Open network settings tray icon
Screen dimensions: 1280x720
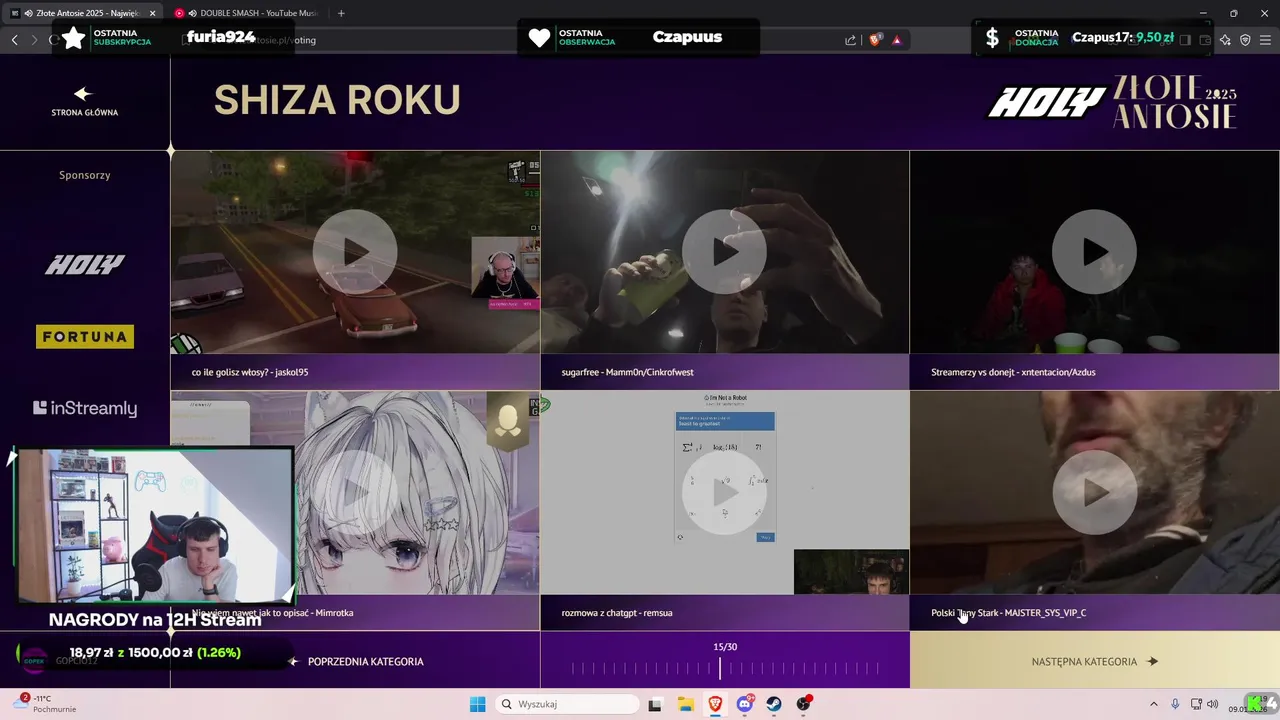pyautogui.click(x=1196, y=704)
